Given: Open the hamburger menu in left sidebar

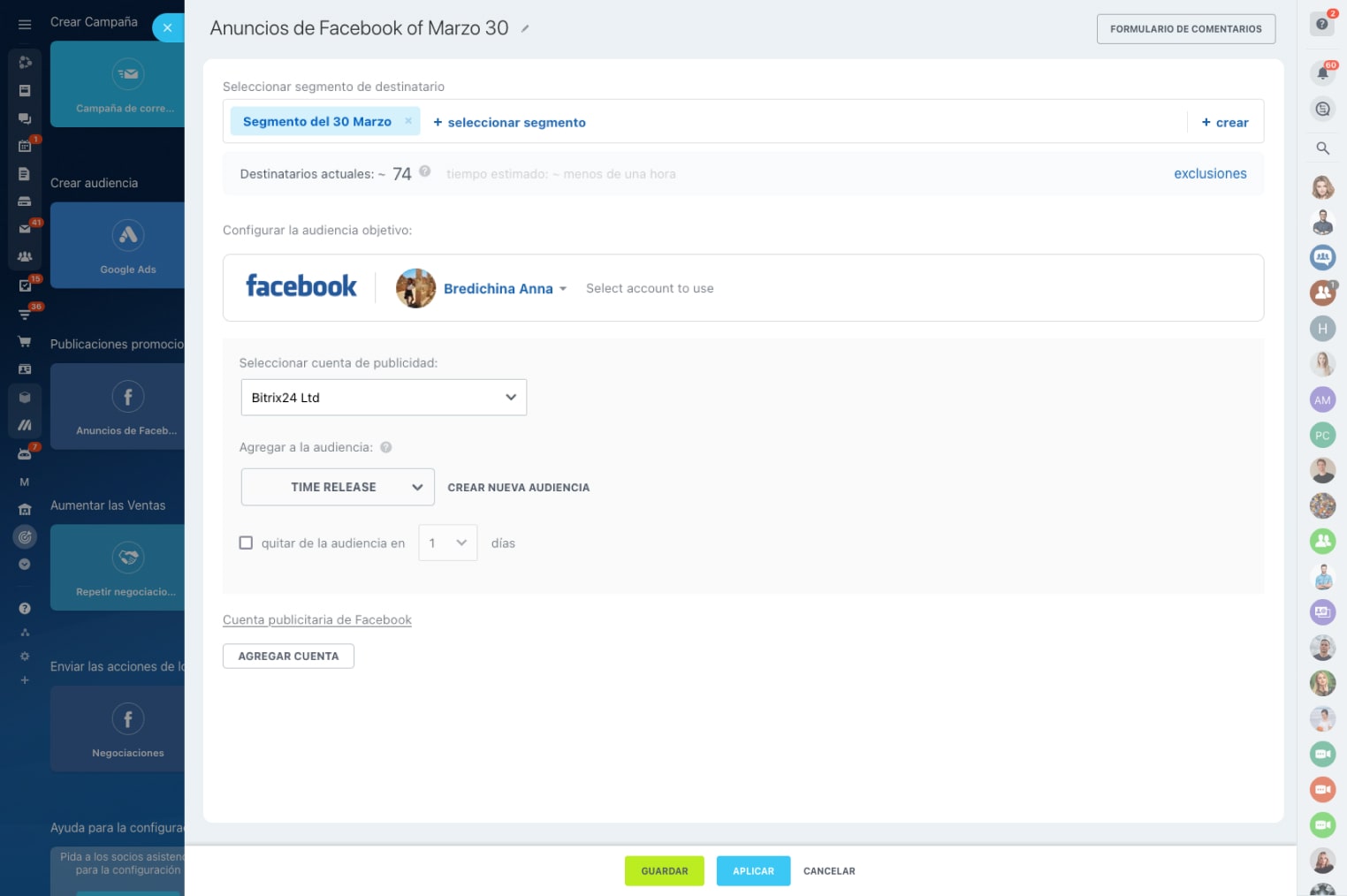Looking at the screenshot, I should [25, 25].
